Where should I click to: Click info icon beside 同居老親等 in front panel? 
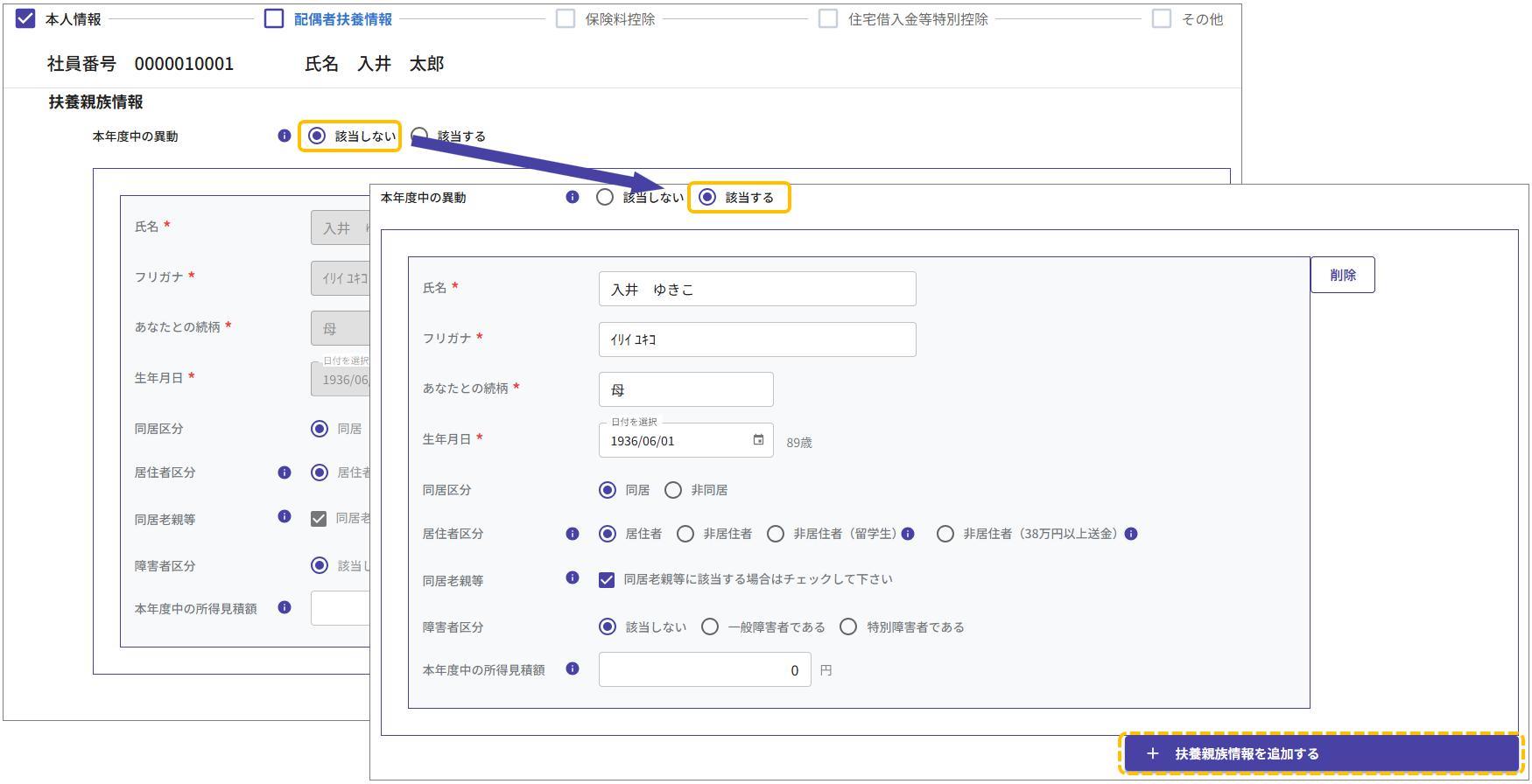tap(573, 577)
